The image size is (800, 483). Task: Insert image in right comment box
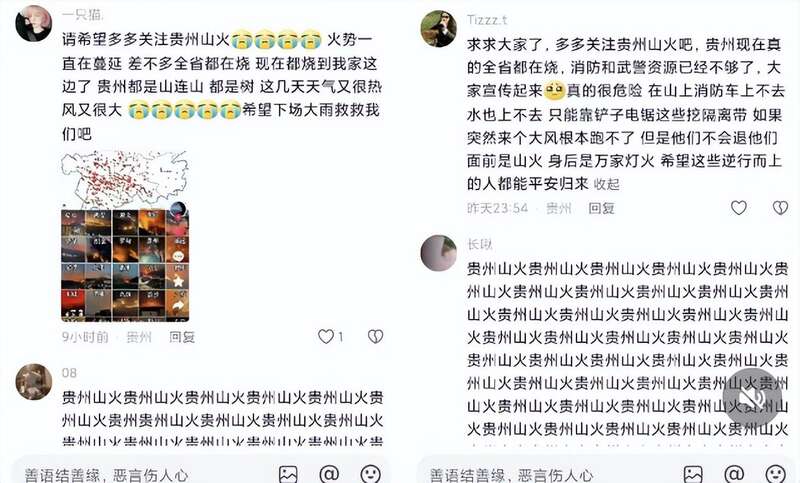[x=693, y=475]
